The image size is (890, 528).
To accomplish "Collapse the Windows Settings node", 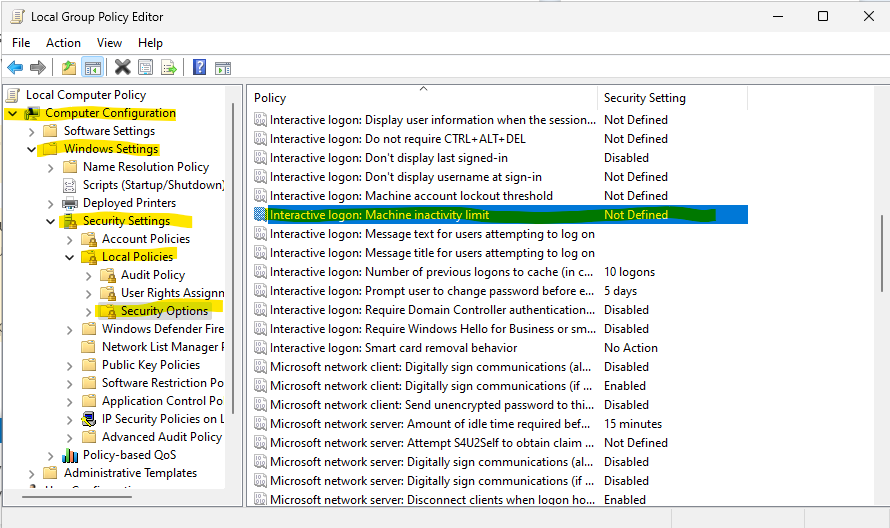I will point(31,149).
